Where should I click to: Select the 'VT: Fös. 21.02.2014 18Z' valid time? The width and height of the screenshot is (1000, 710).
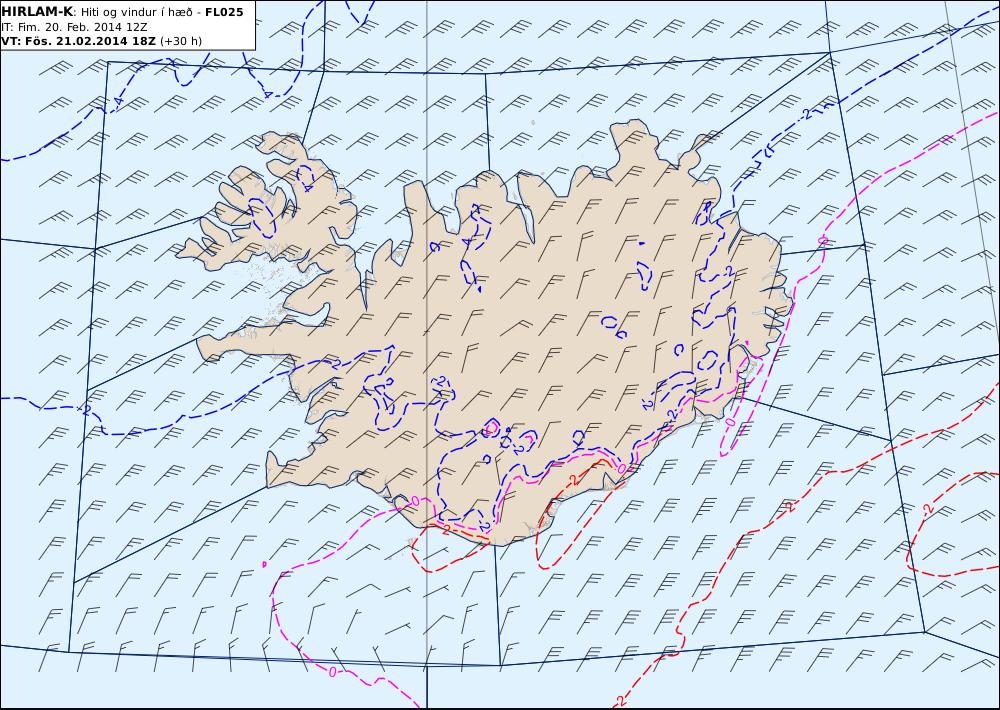point(78,41)
